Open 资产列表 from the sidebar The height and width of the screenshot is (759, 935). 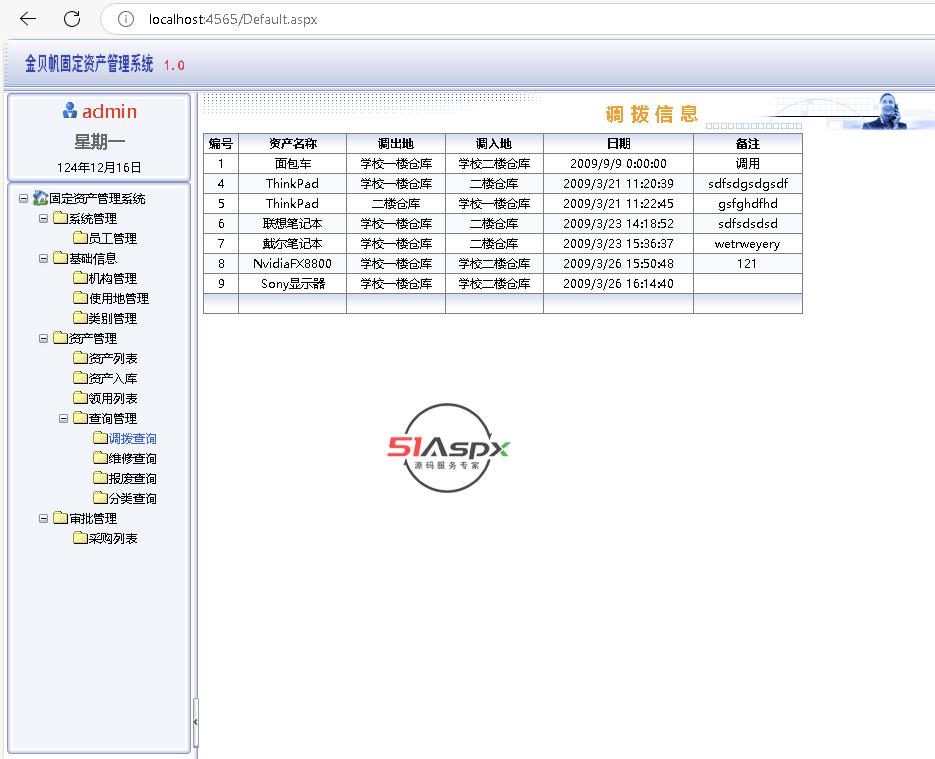(112, 358)
